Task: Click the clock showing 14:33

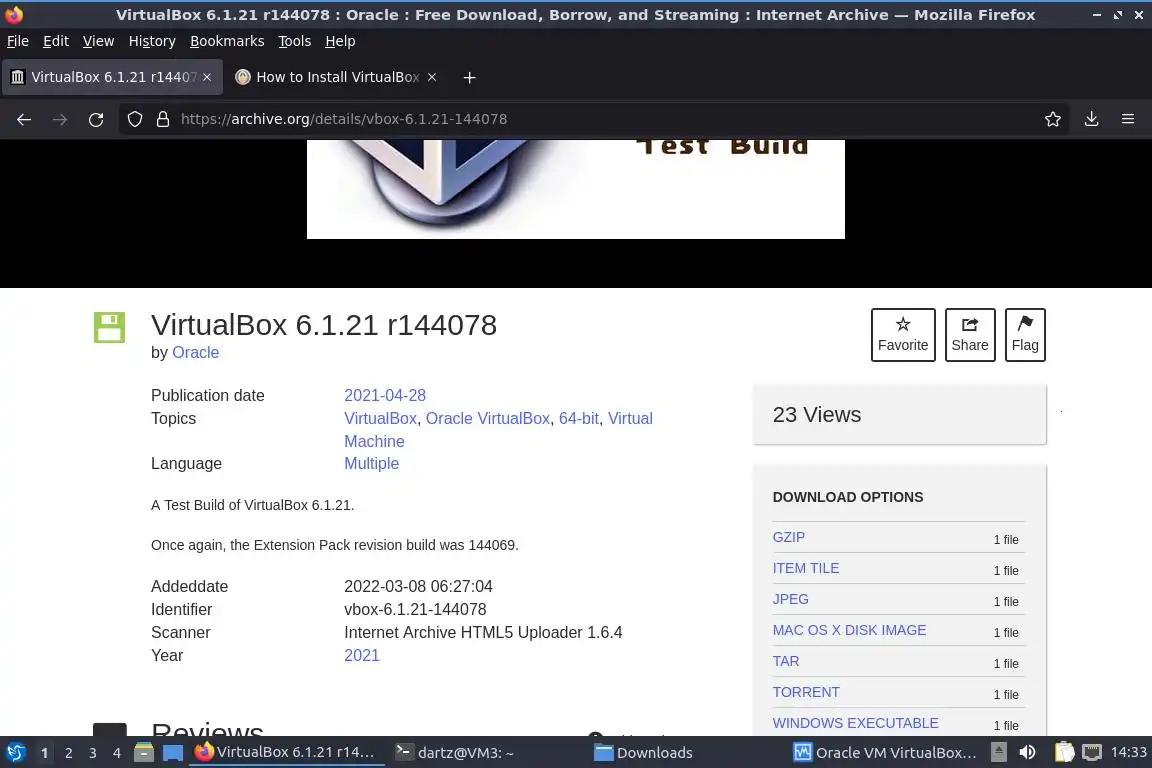Action: point(1128,752)
